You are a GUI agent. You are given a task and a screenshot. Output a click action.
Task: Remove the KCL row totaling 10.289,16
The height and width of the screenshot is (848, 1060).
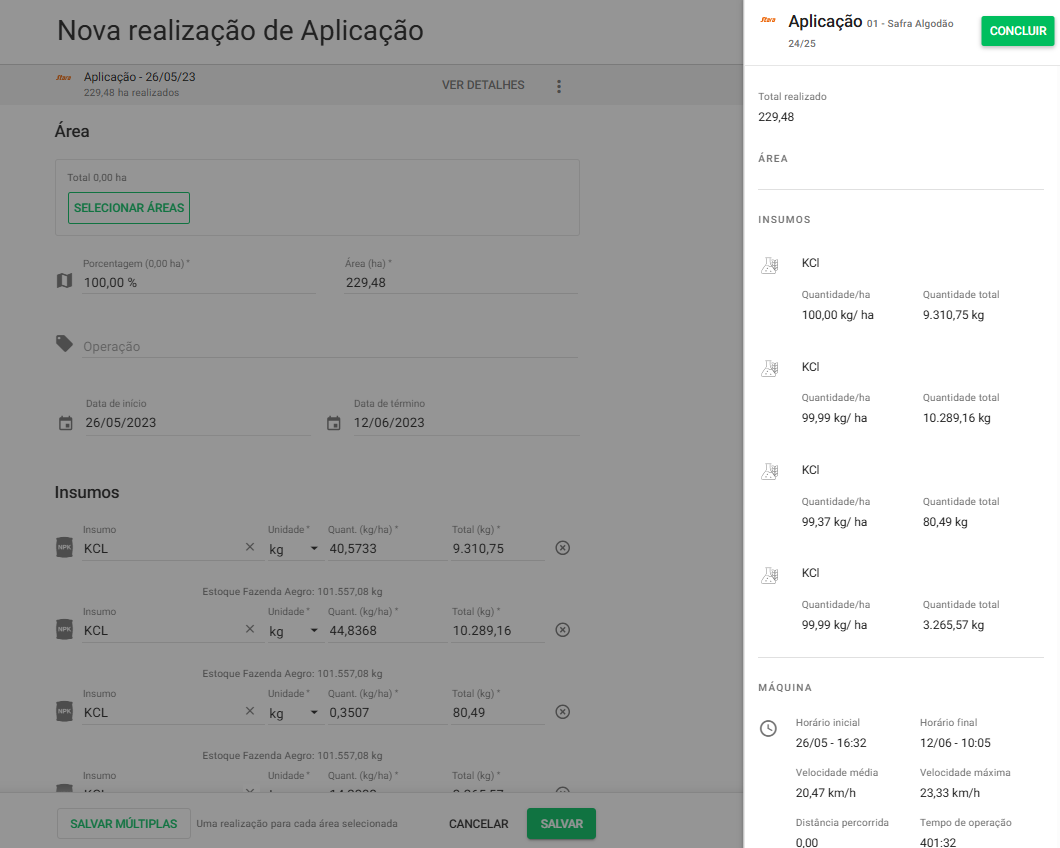[x=562, y=630]
